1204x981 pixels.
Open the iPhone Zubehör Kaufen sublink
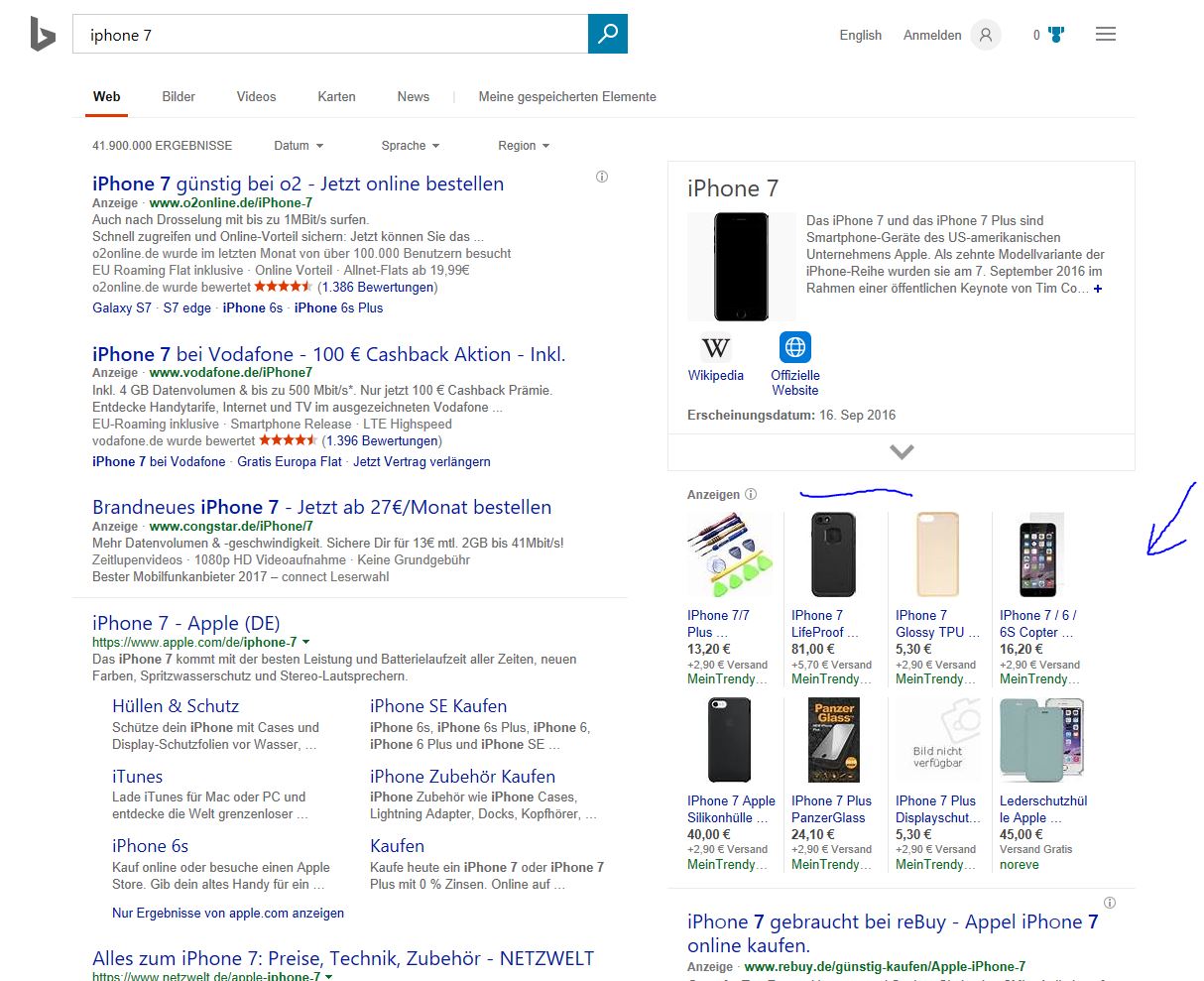(x=462, y=777)
